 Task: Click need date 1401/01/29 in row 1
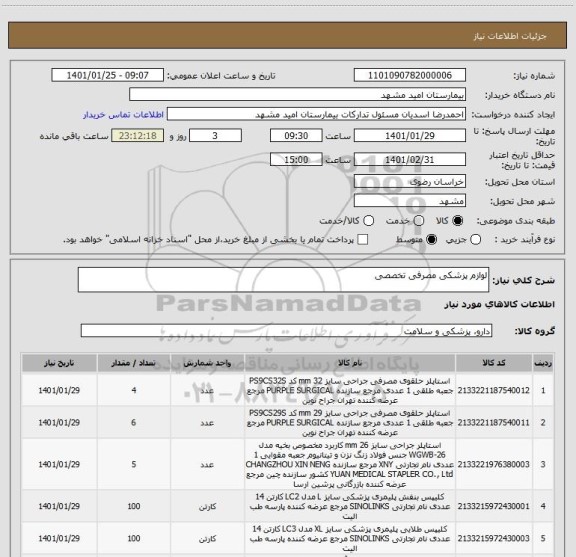59,390
